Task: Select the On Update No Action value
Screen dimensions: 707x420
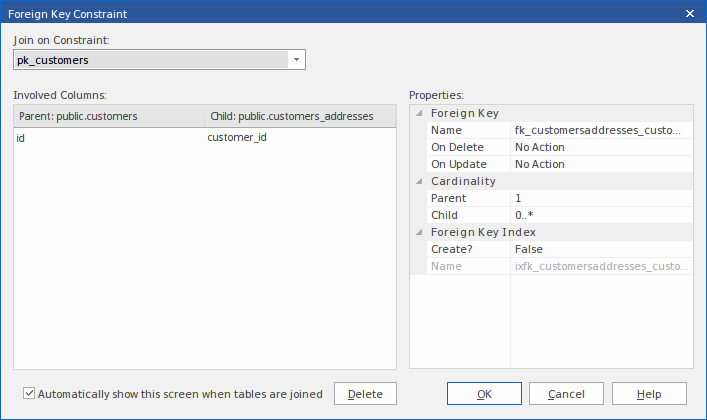Action: click(600, 164)
